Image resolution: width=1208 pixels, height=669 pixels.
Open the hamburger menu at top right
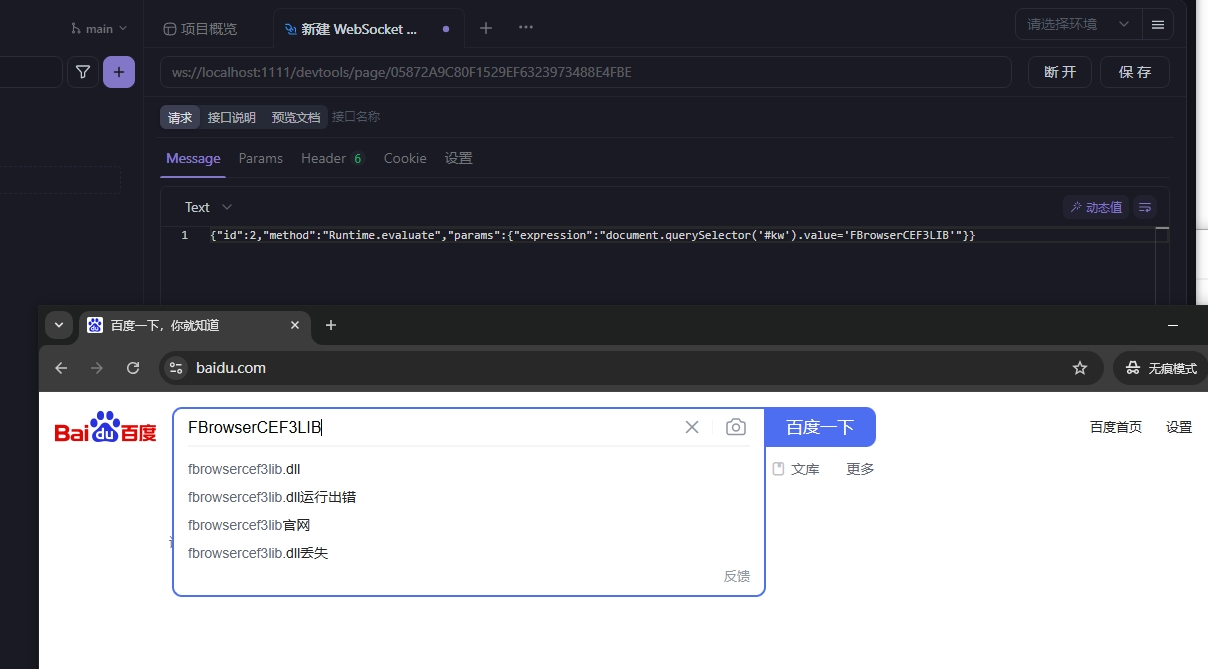tap(1157, 23)
